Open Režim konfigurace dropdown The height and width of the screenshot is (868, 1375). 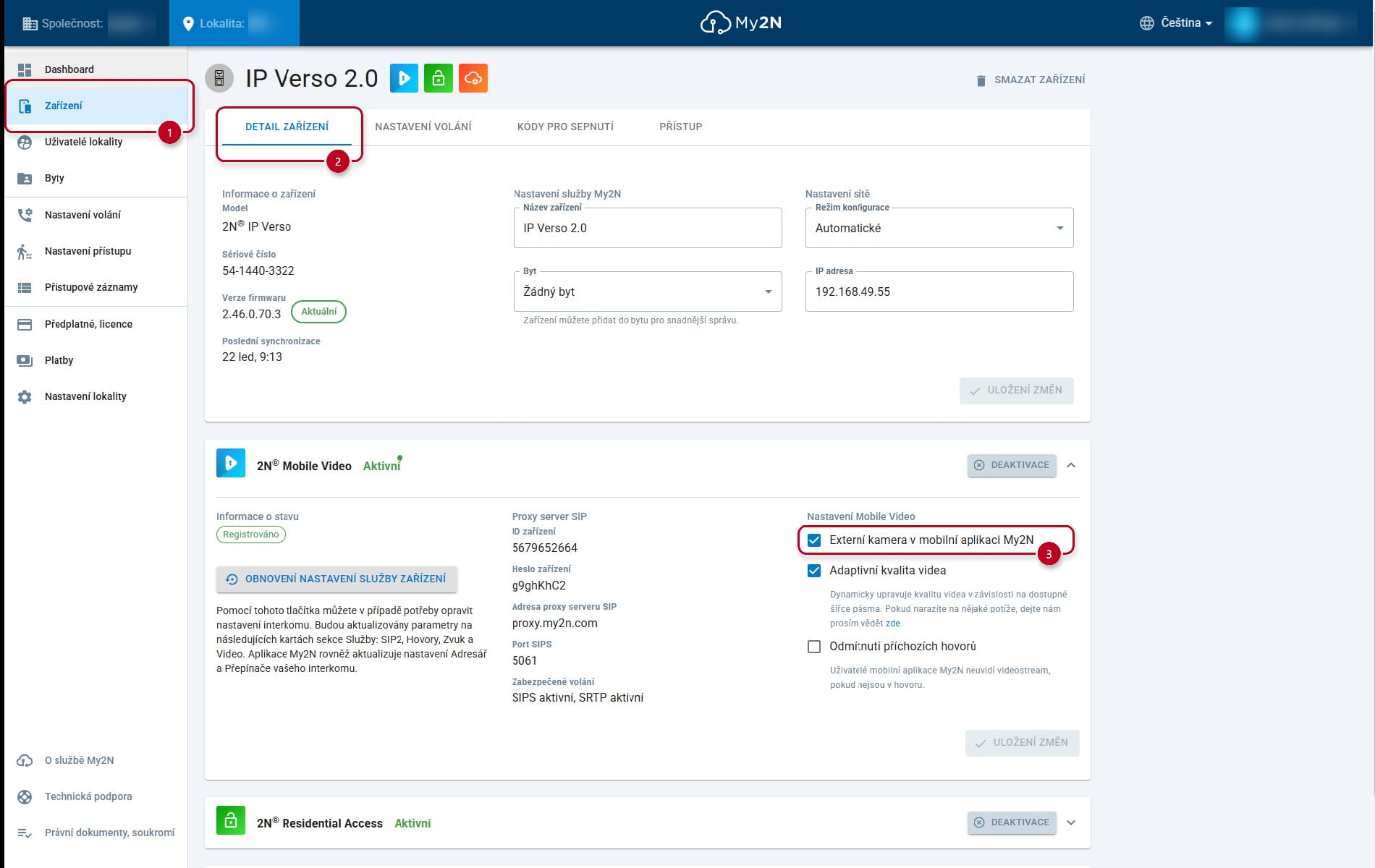[x=939, y=228]
